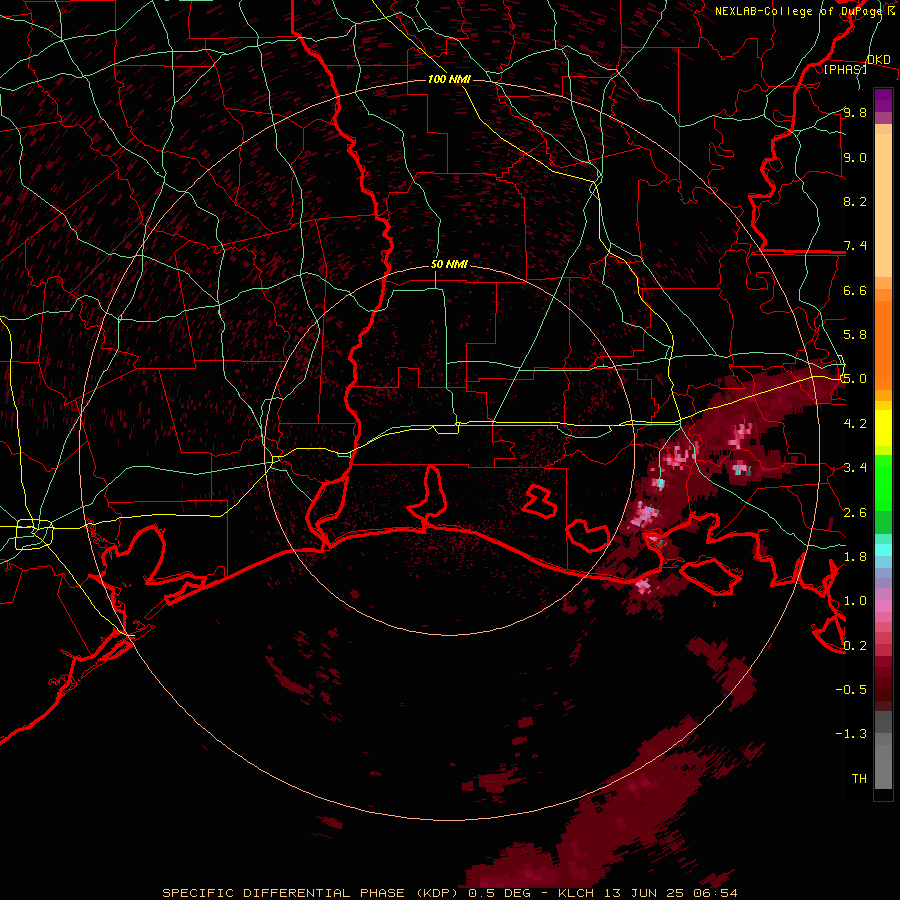Pick the pink segment of the color bar
The width and height of the screenshot is (900, 900).
883,606
